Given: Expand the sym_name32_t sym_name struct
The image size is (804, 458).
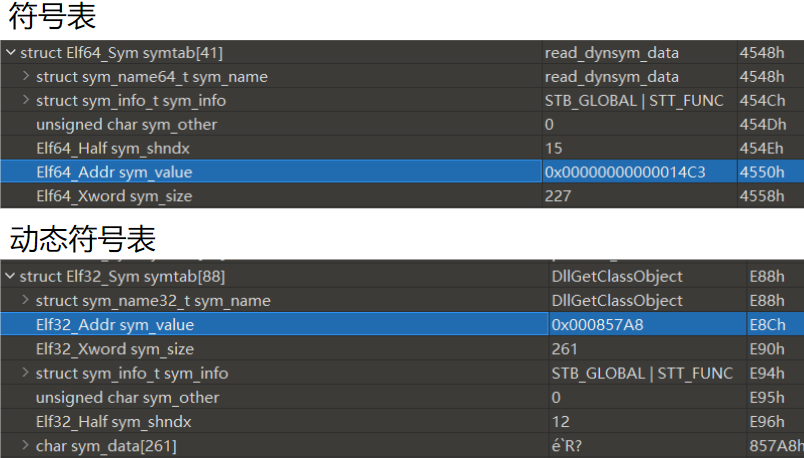Looking at the screenshot, I should [25, 301].
